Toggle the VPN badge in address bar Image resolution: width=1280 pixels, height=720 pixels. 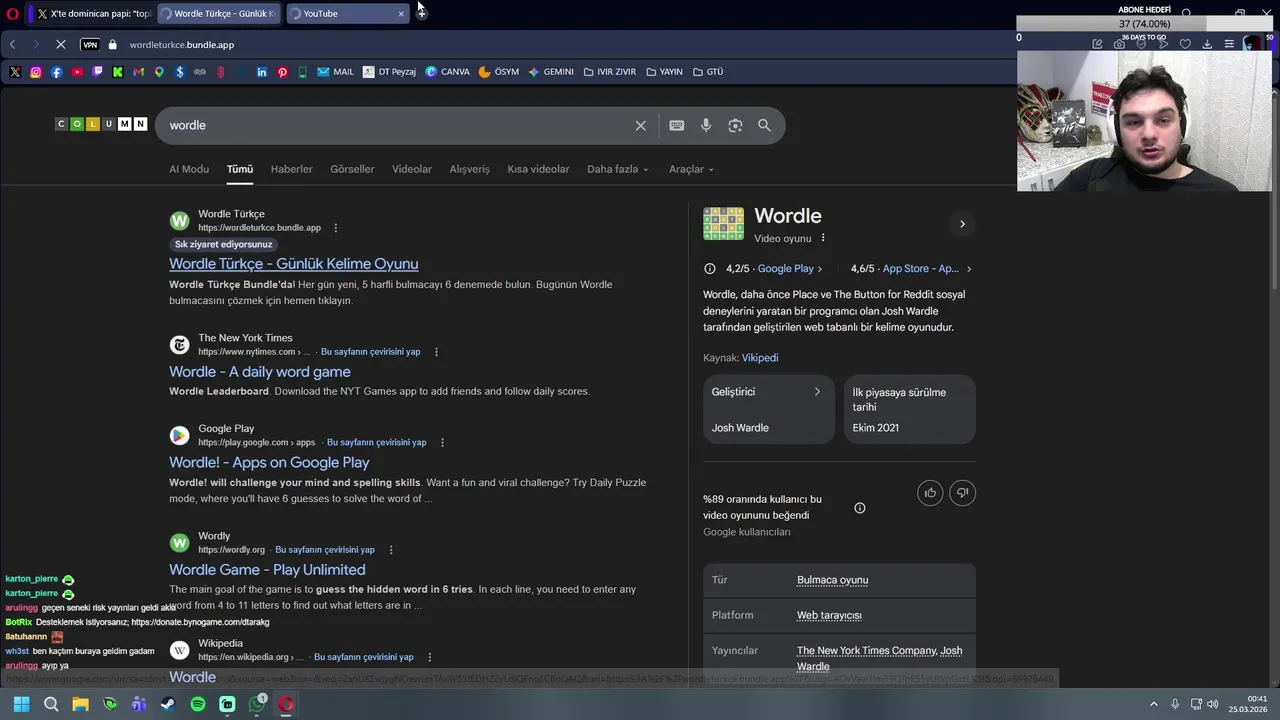[90, 45]
